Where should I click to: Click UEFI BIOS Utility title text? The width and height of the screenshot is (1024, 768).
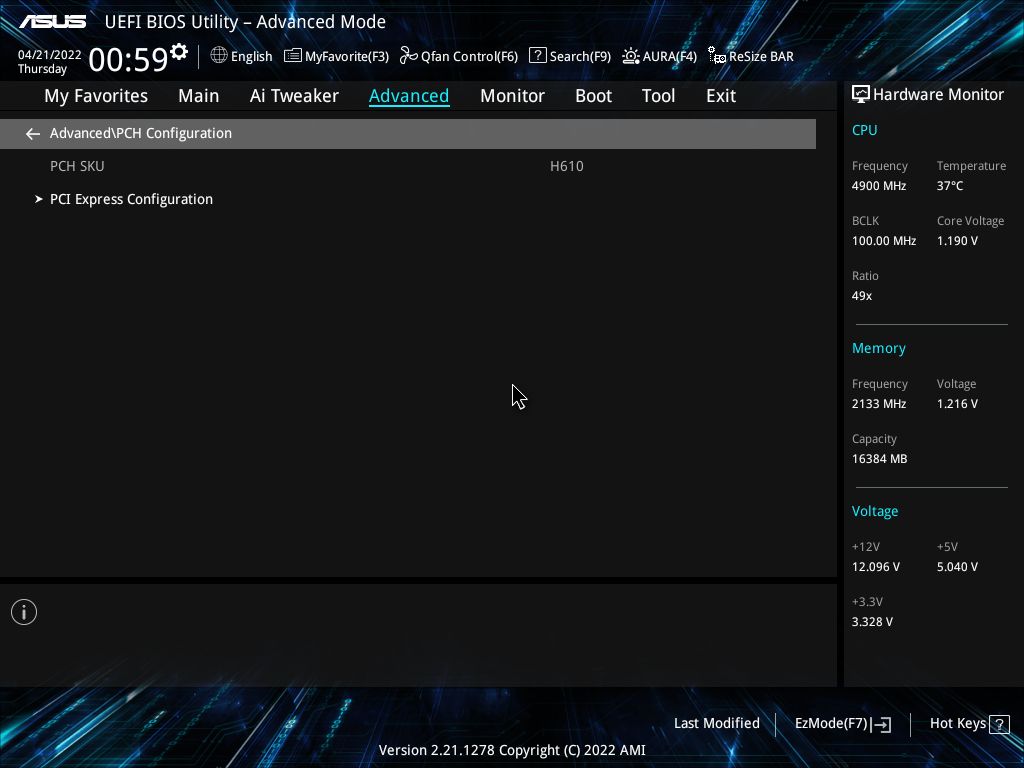pos(245,22)
